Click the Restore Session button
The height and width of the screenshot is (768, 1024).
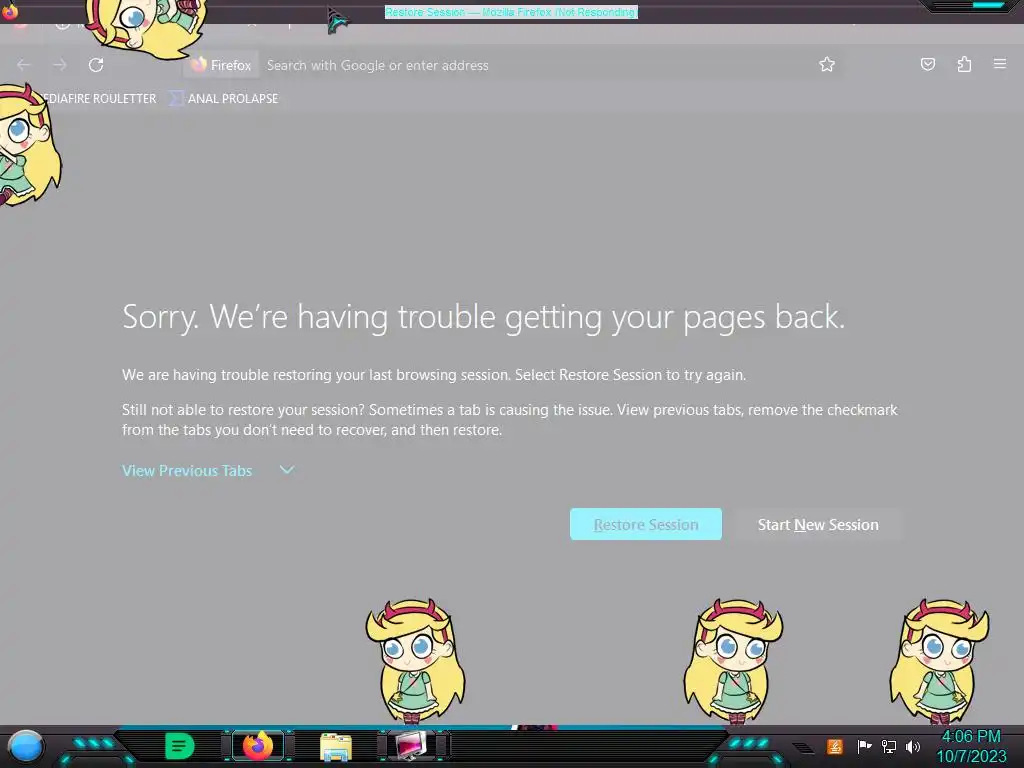coord(646,524)
